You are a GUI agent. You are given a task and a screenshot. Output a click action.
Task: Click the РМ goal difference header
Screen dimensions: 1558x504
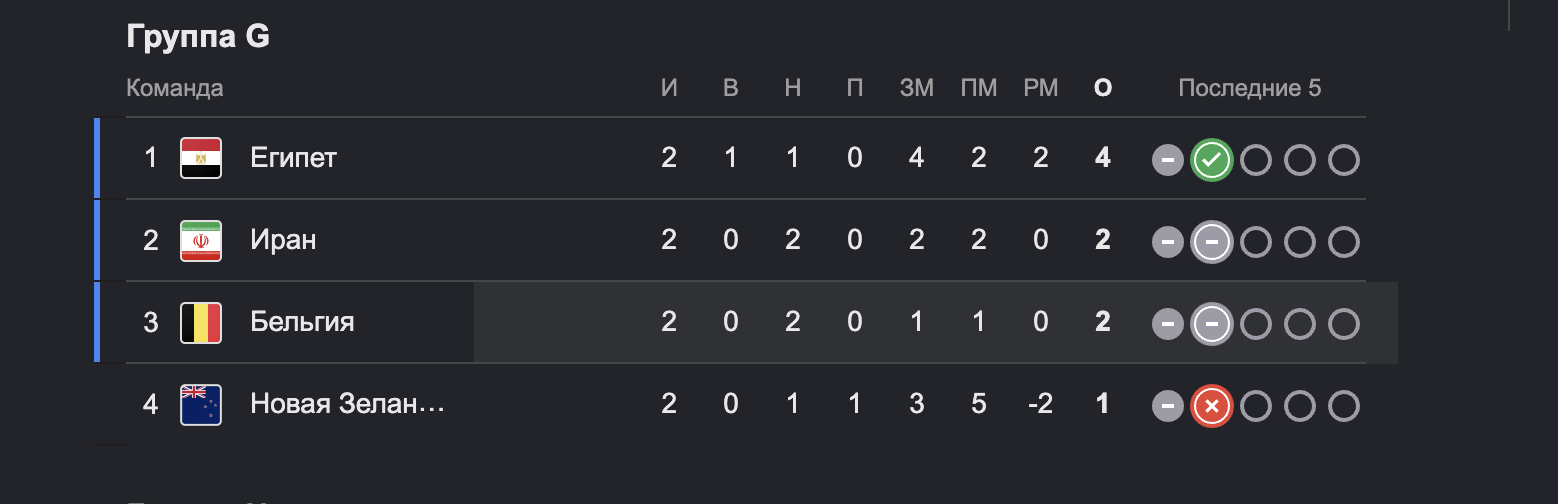(1041, 88)
